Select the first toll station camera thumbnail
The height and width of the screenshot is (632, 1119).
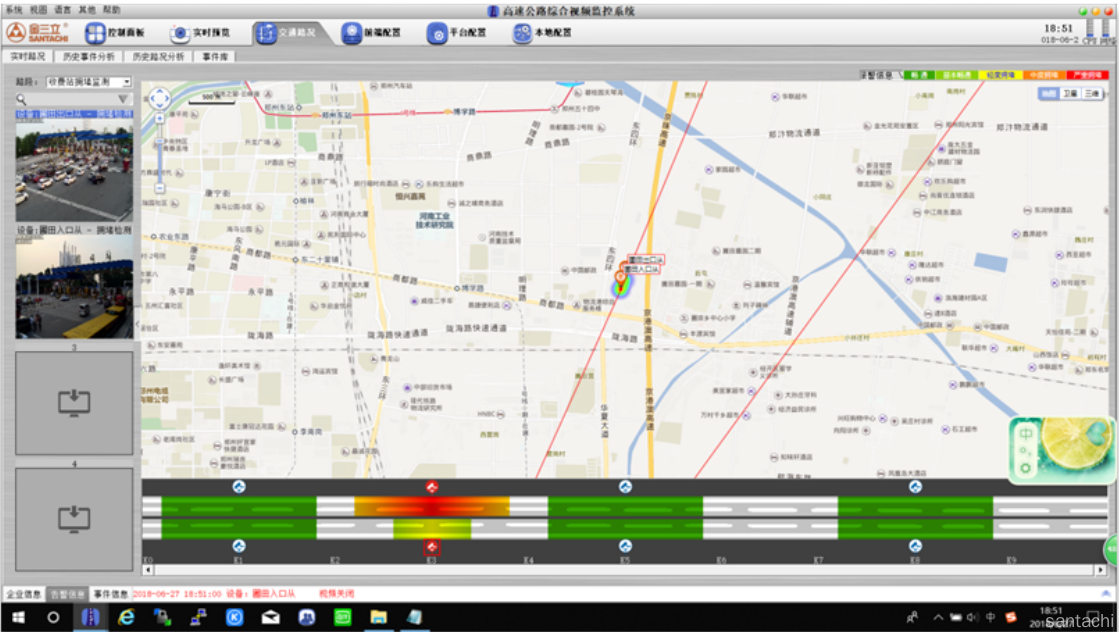(74, 170)
